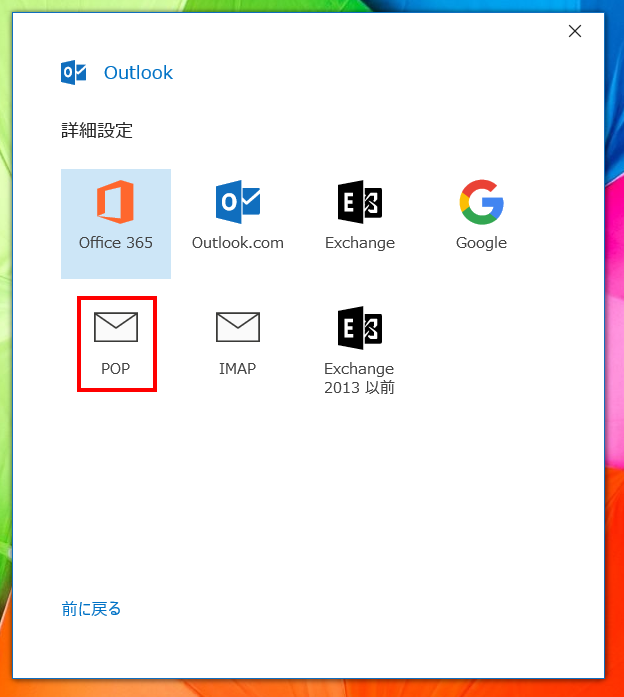
Task: Click the IMAP text label
Action: (x=237, y=368)
